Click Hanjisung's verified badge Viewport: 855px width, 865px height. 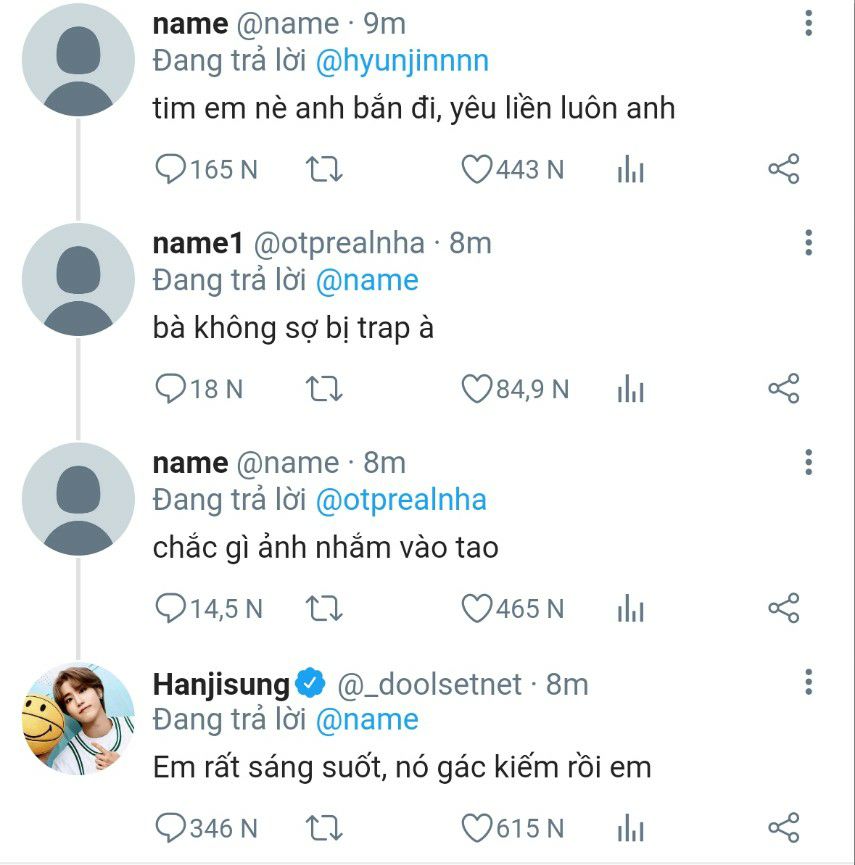(311, 684)
